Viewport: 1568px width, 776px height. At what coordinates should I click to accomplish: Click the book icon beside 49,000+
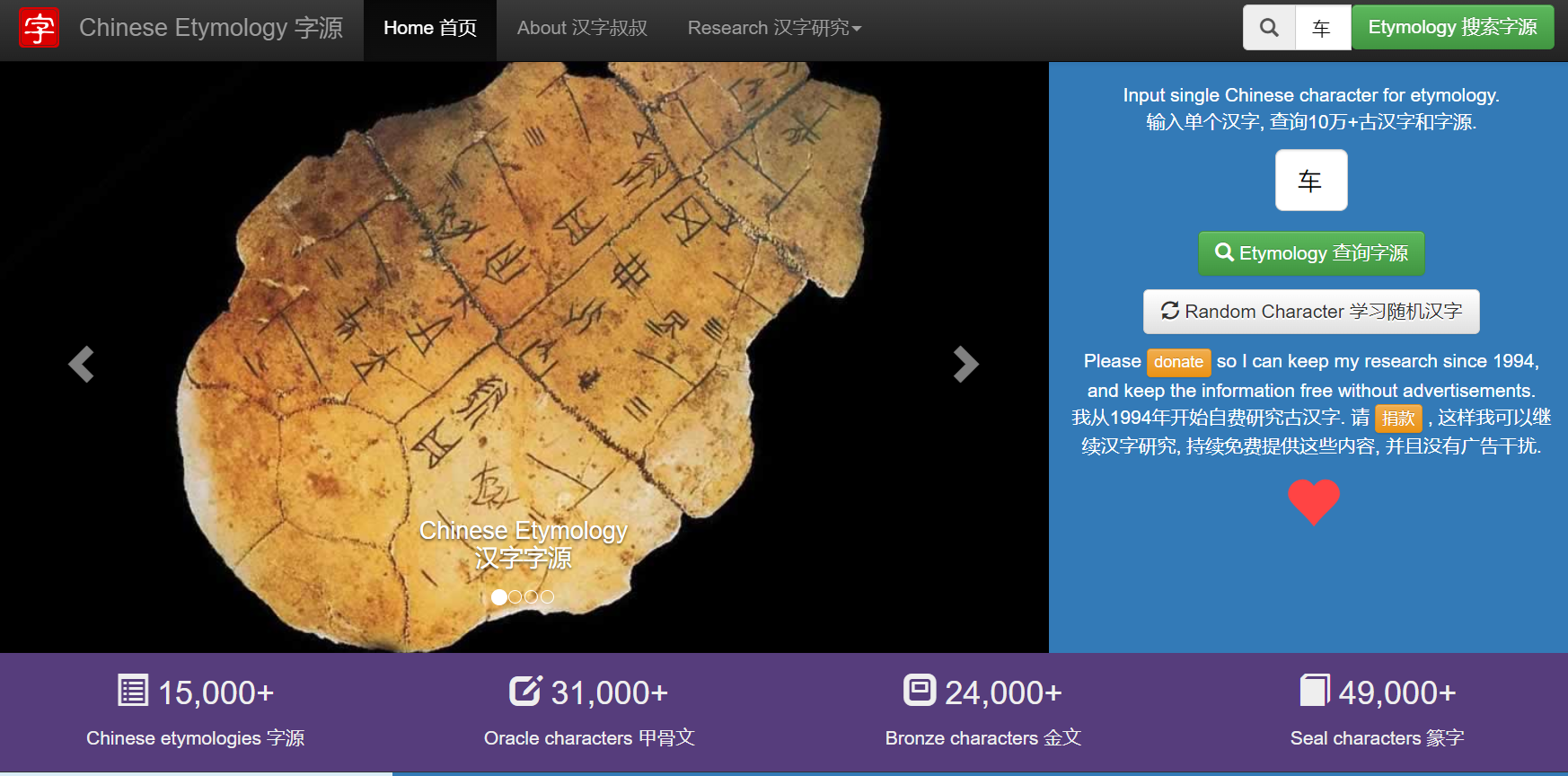[x=1315, y=691]
